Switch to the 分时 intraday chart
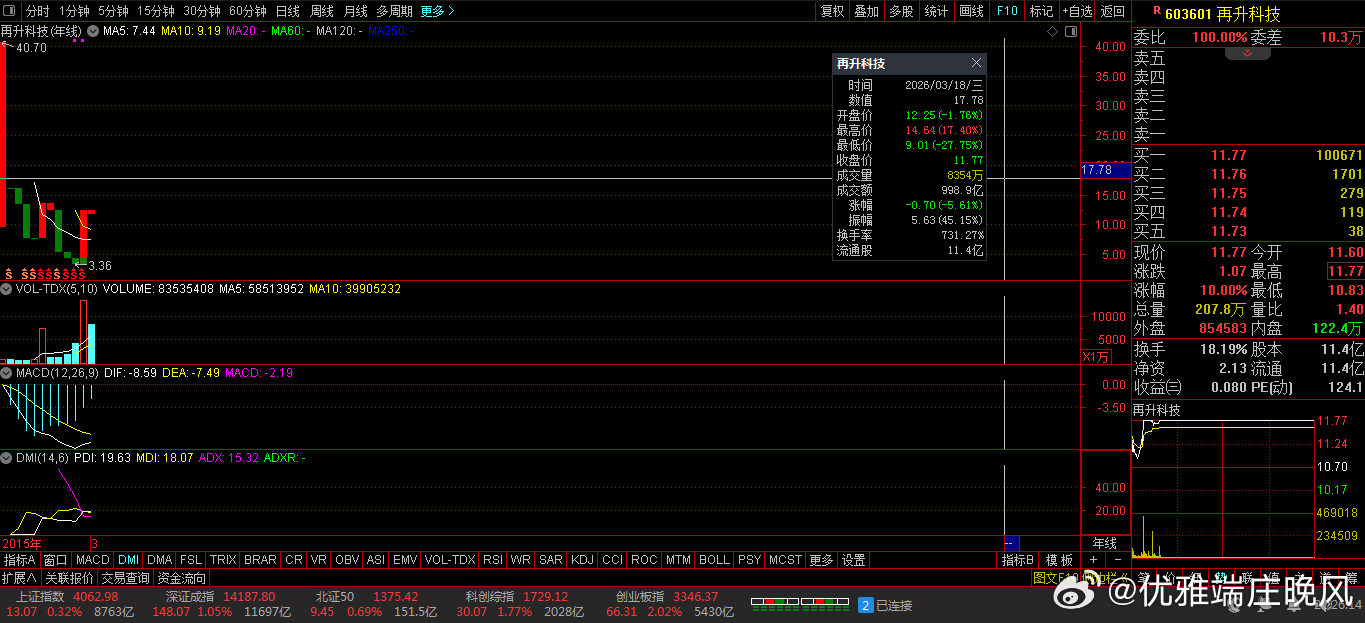This screenshot has height=623, width=1365. click(x=37, y=11)
